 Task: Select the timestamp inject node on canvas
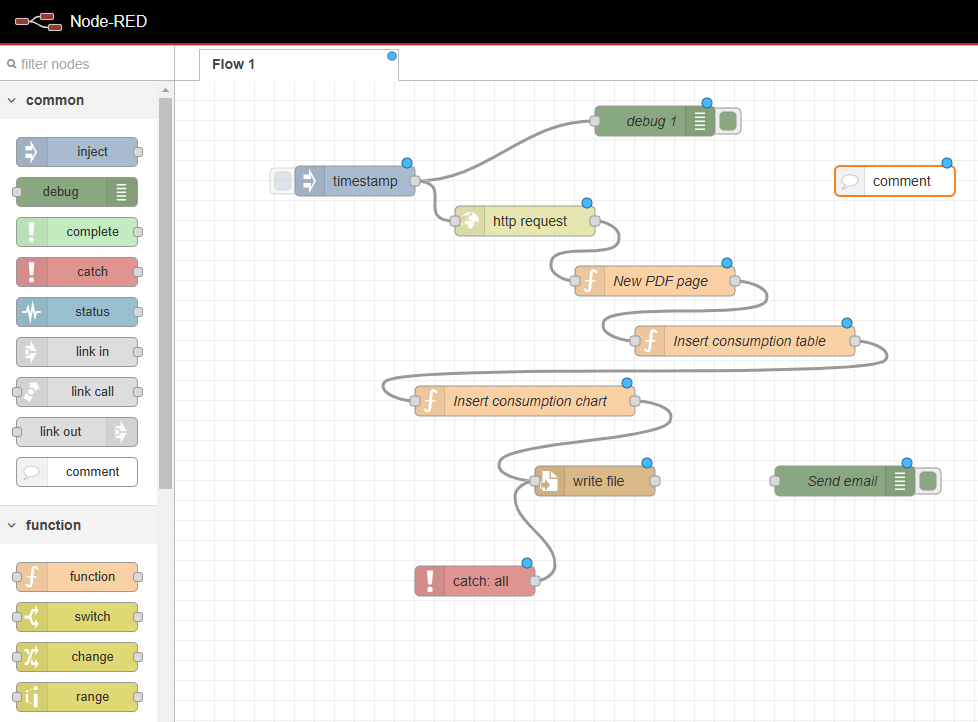click(355, 181)
